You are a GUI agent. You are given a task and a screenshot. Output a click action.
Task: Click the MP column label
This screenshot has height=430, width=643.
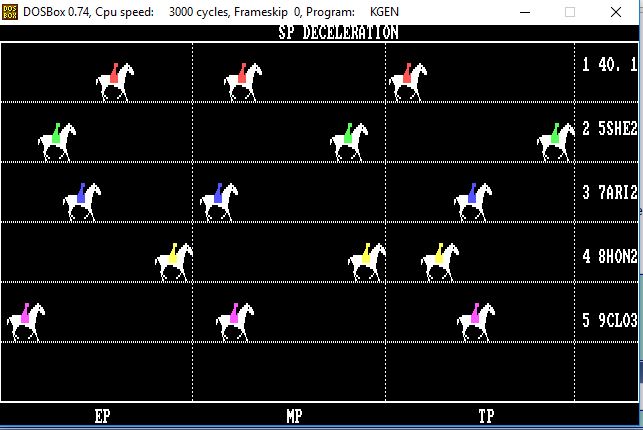294,416
